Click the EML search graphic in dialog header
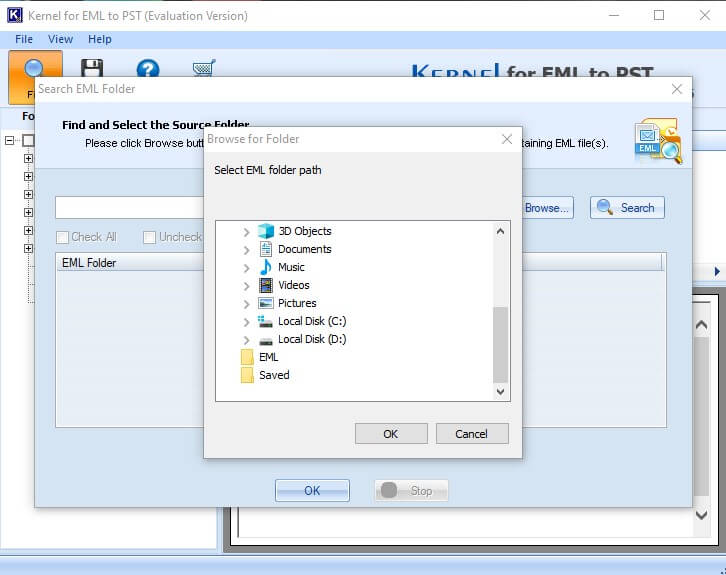 [658, 141]
